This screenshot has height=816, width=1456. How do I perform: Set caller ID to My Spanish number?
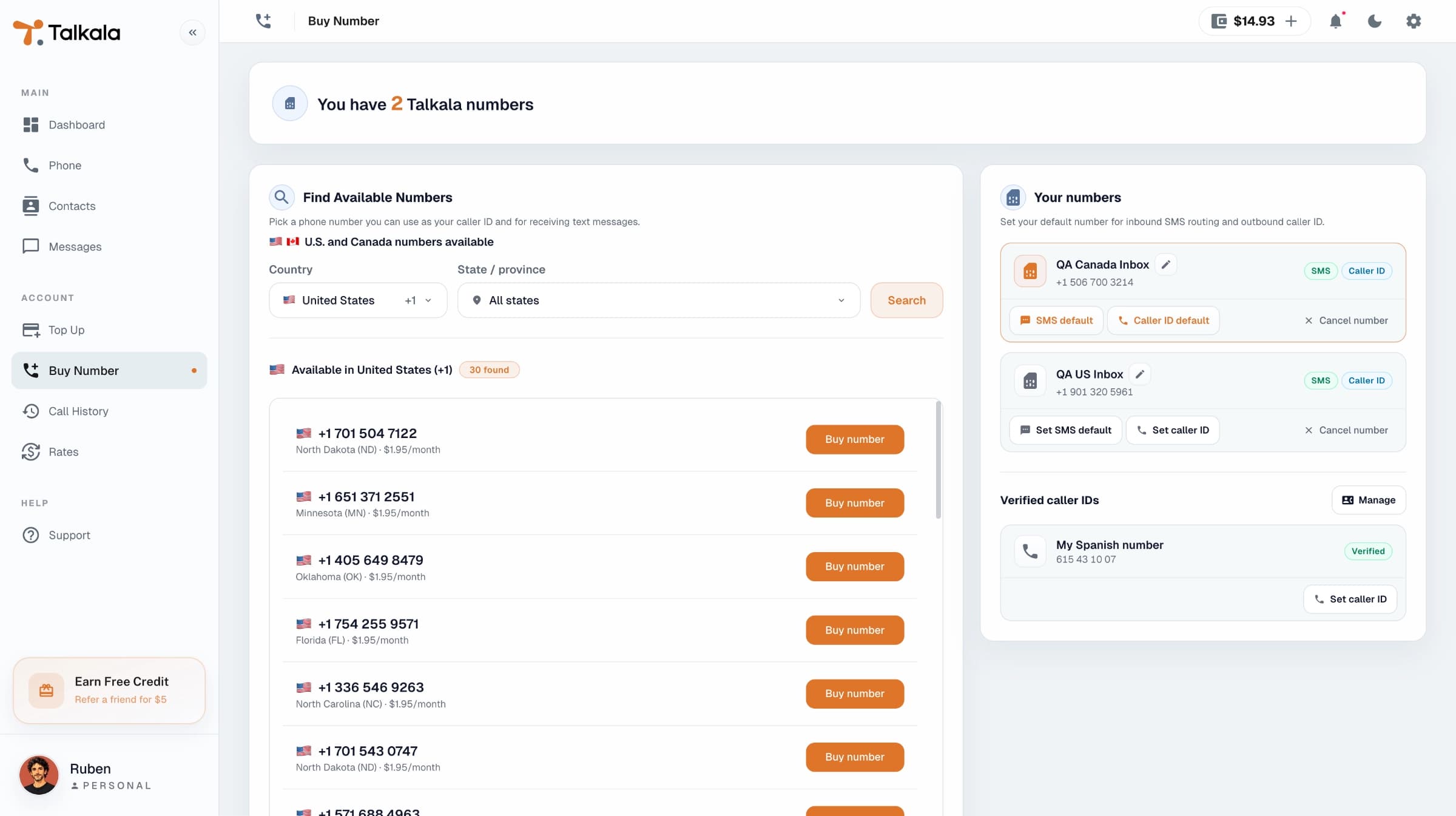coord(1350,599)
